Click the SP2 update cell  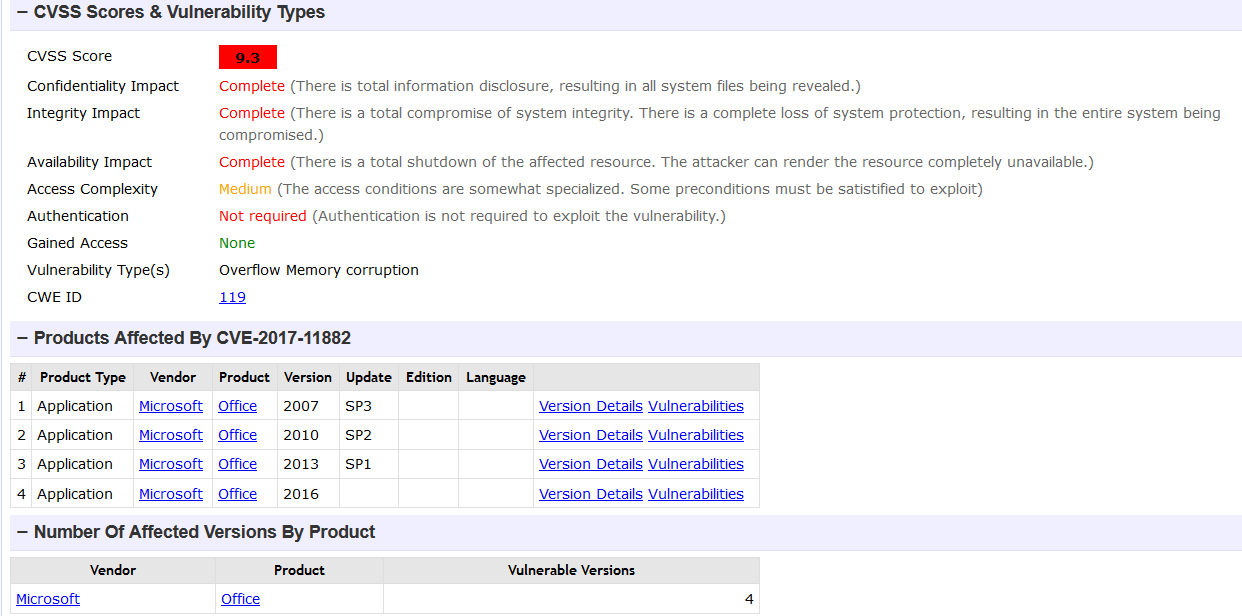tap(369, 435)
